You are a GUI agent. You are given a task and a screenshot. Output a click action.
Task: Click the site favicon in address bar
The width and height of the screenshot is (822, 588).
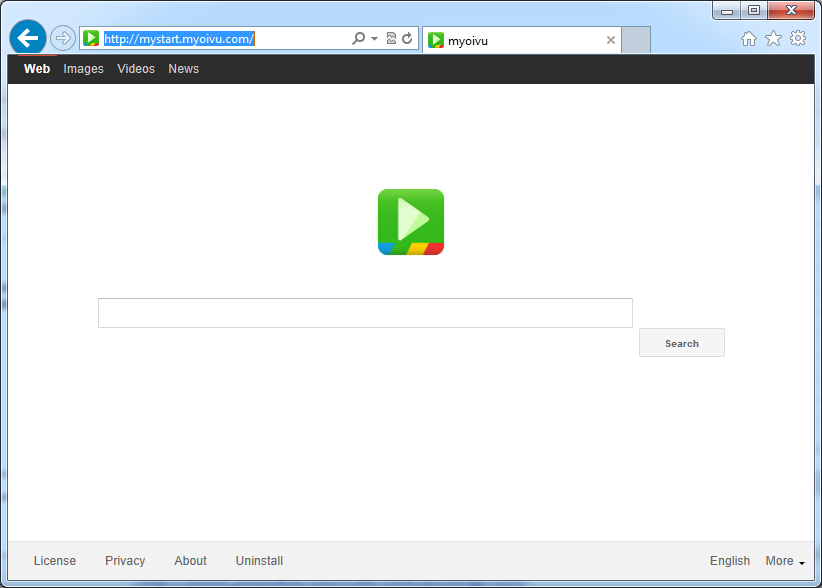91,38
